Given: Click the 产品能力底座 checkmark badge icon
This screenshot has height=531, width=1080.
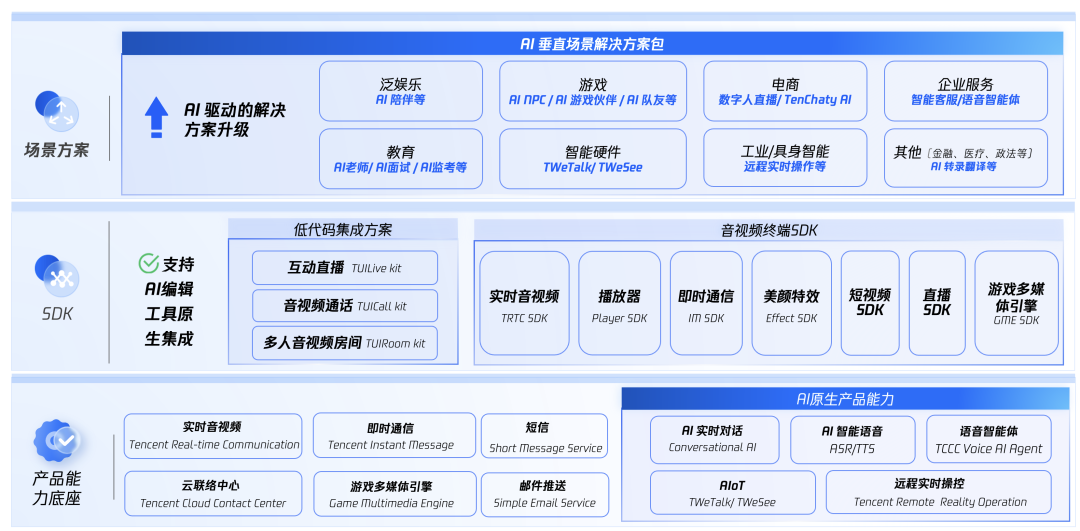Looking at the screenshot, I should click(x=57, y=440).
